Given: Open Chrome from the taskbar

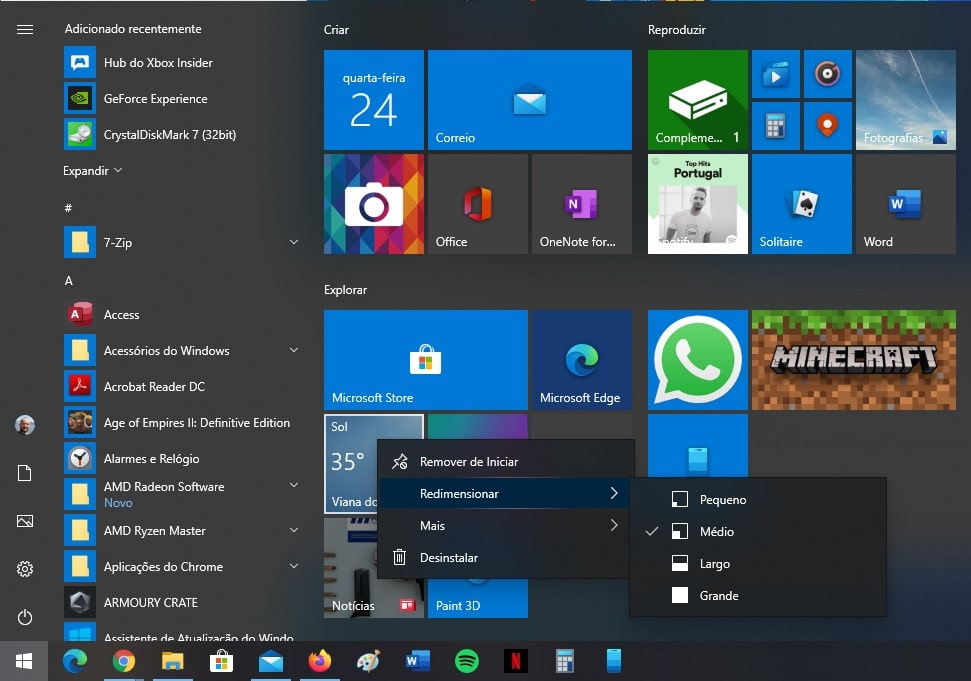Looking at the screenshot, I should [124, 661].
